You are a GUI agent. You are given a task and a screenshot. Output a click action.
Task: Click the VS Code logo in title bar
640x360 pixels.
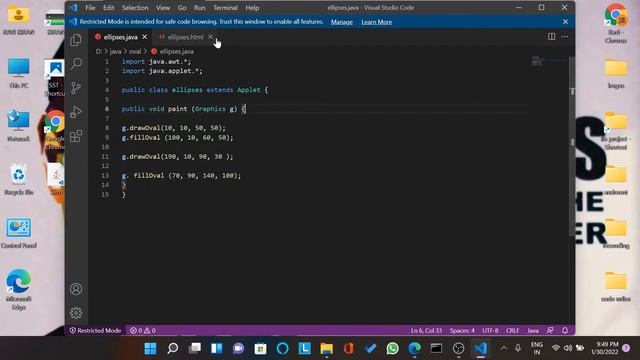[x=73, y=7]
